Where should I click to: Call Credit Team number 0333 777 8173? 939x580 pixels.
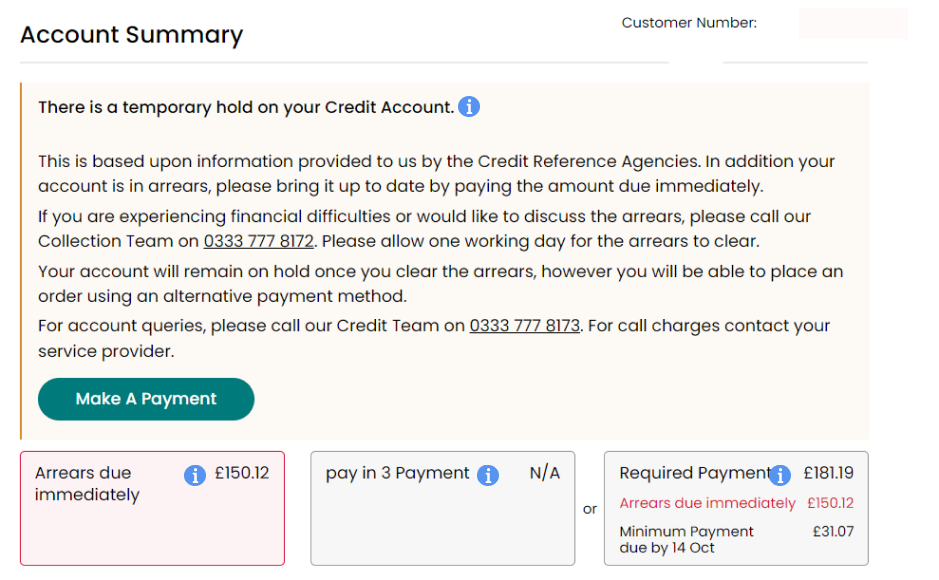525,326
